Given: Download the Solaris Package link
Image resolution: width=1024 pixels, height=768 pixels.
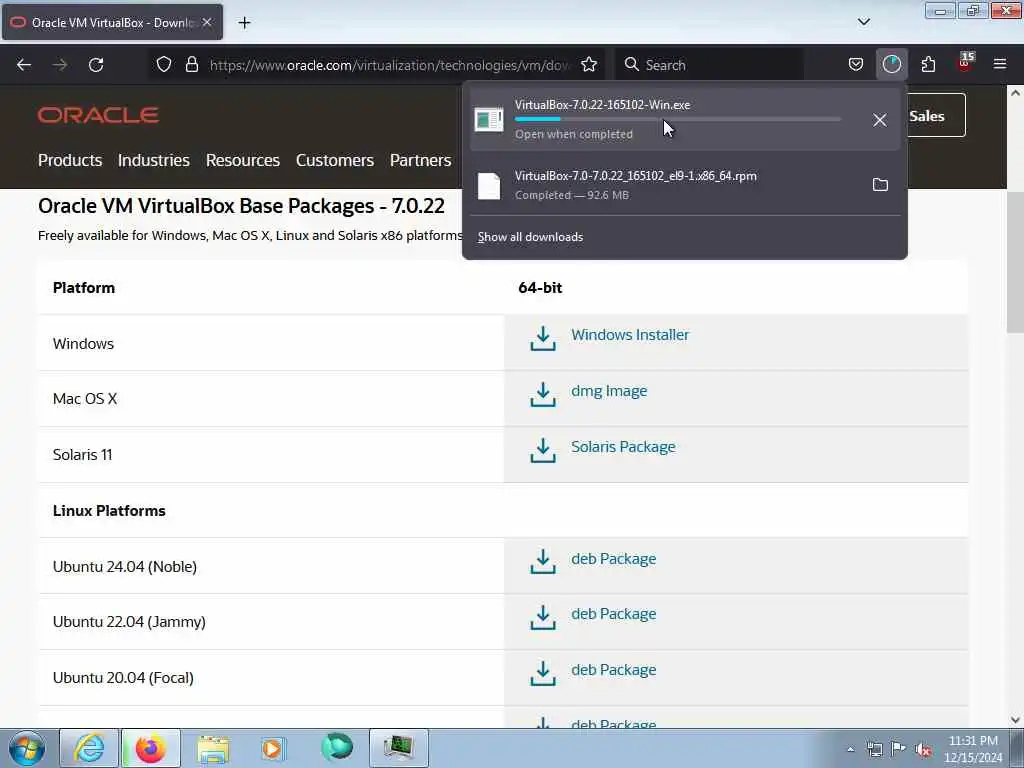Looking at the screenshot, I should pos(624,447).
